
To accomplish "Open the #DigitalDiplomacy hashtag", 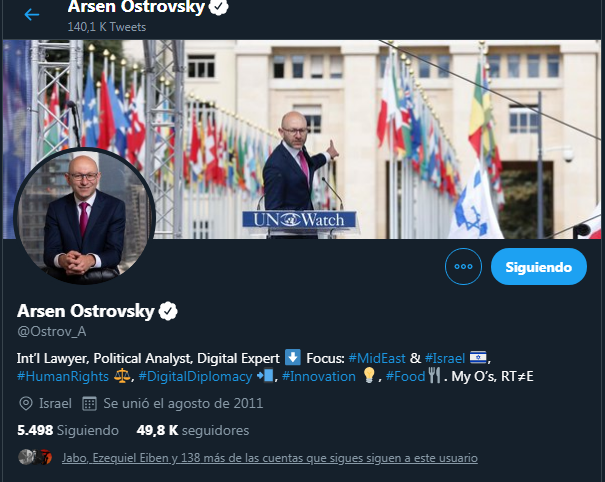I will [195, 376].
